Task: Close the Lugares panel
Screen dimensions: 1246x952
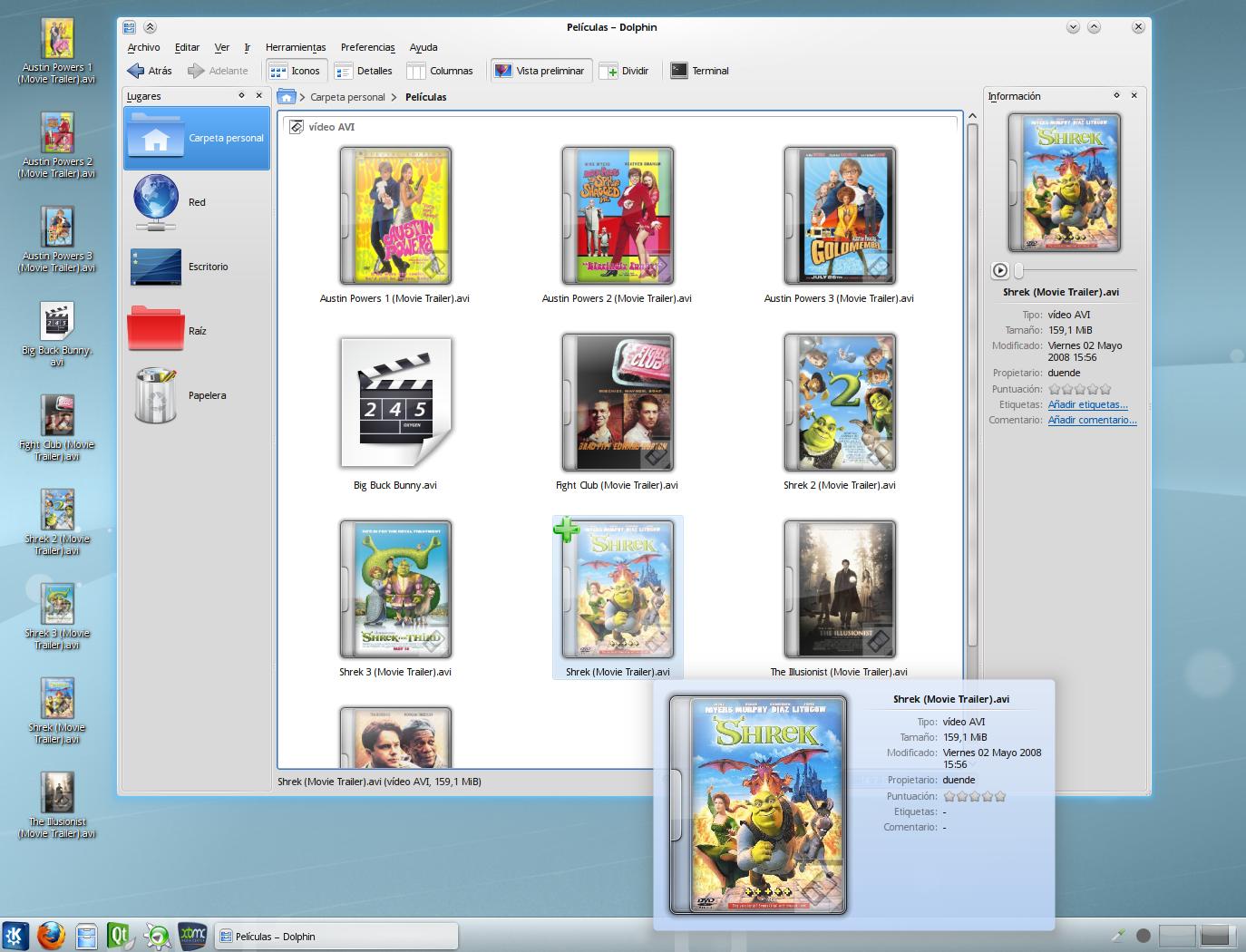Action: click(258, 95)
